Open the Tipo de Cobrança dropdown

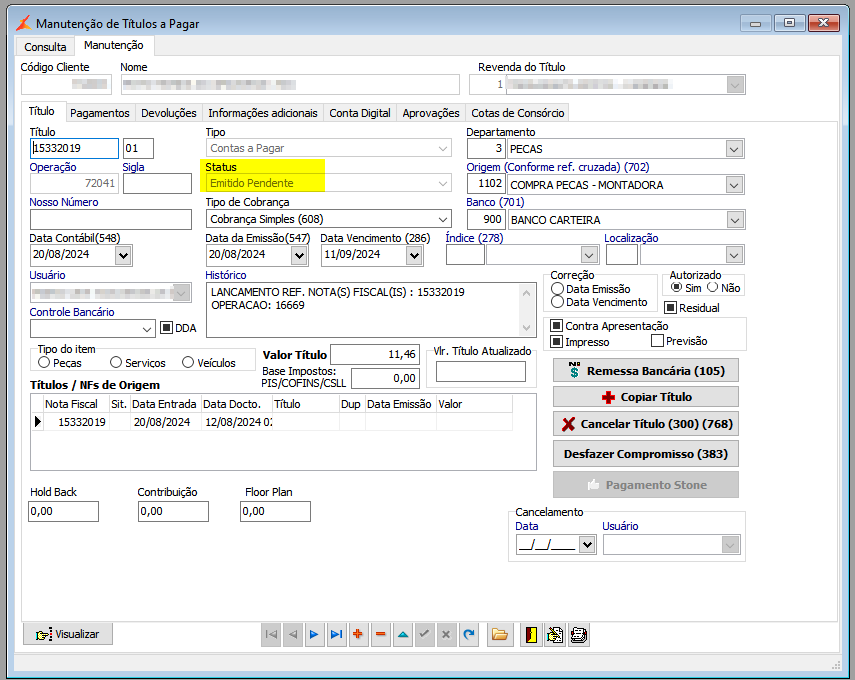click(x=442, y=220)
